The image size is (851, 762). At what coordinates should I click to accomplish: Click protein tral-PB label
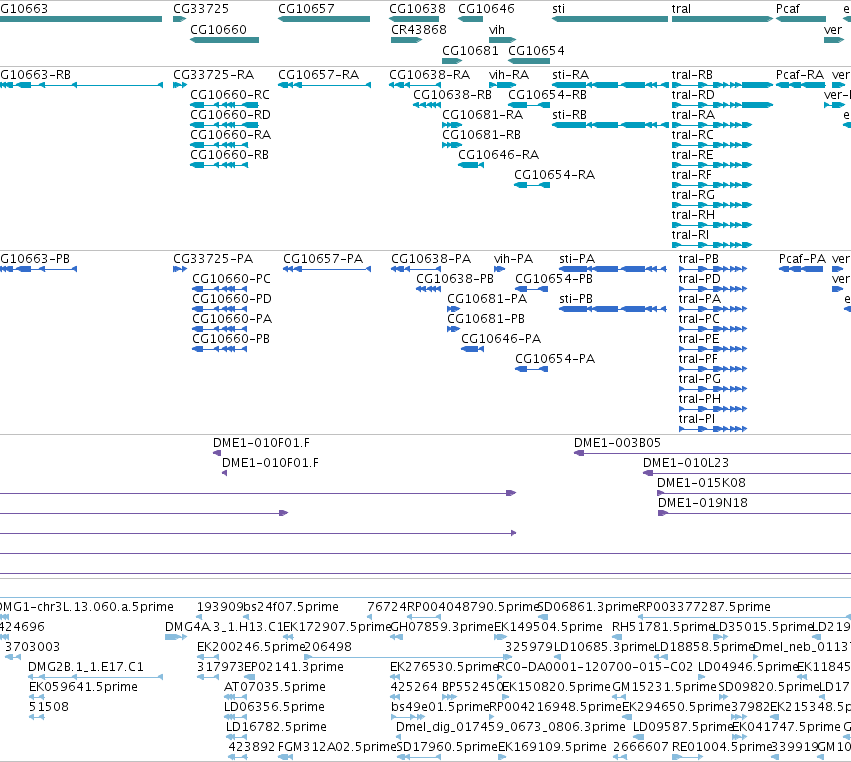(x=698, y=258)
